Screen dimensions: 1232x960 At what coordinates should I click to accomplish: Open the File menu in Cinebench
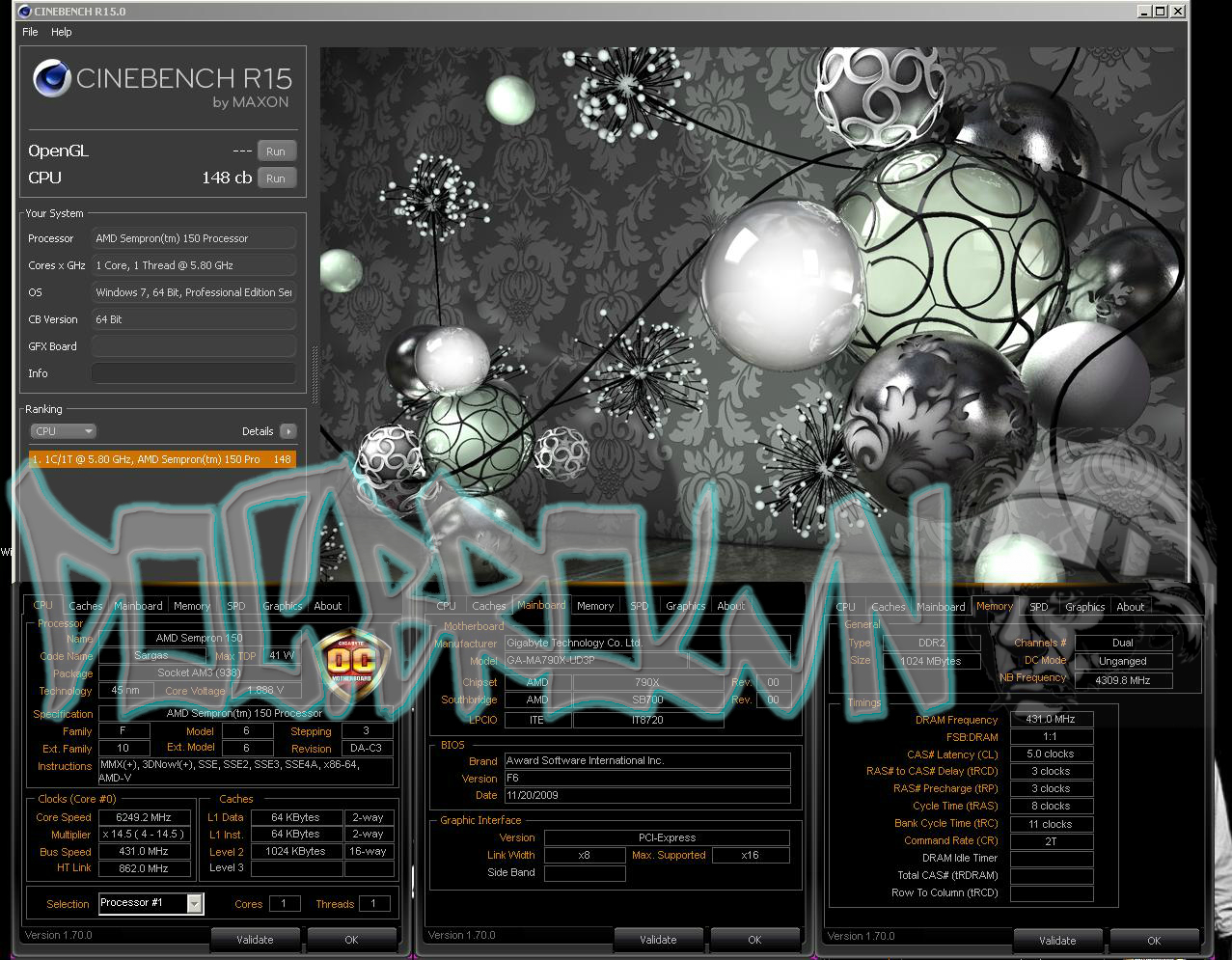pos(30,32)
